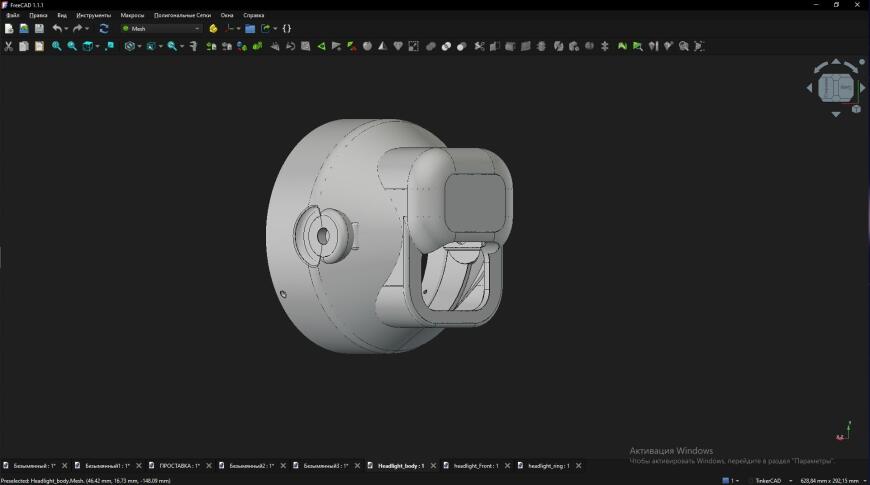
Task: Expand the link actions dropdown arrow
Action: (x=275, y=28)
